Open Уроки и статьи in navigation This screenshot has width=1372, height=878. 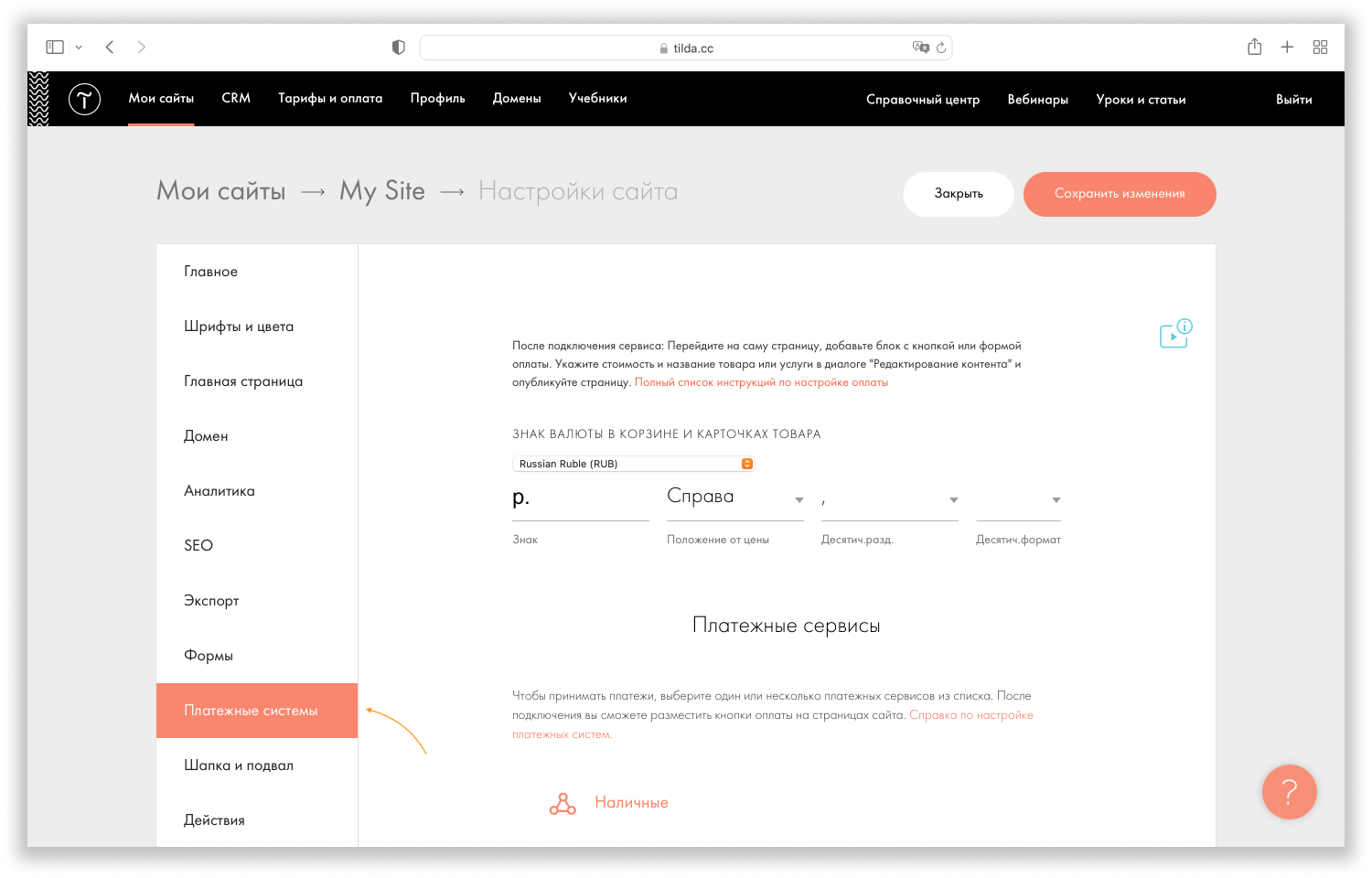(1141, 100)
